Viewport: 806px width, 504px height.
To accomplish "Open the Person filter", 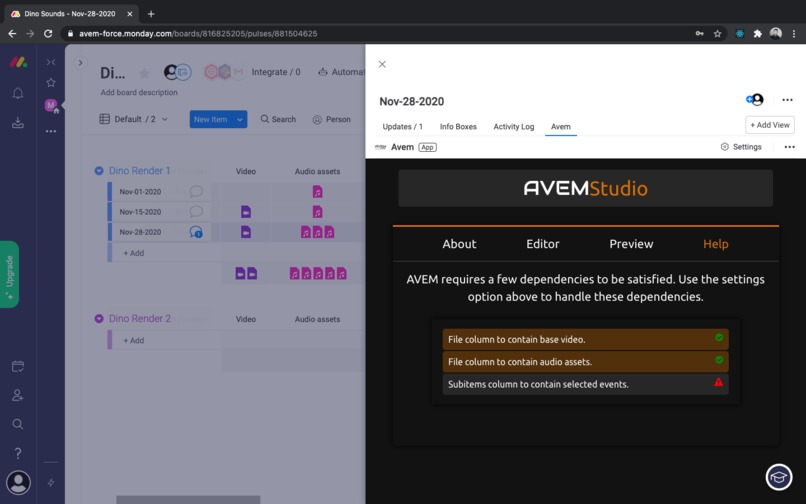I will [332, 119].
